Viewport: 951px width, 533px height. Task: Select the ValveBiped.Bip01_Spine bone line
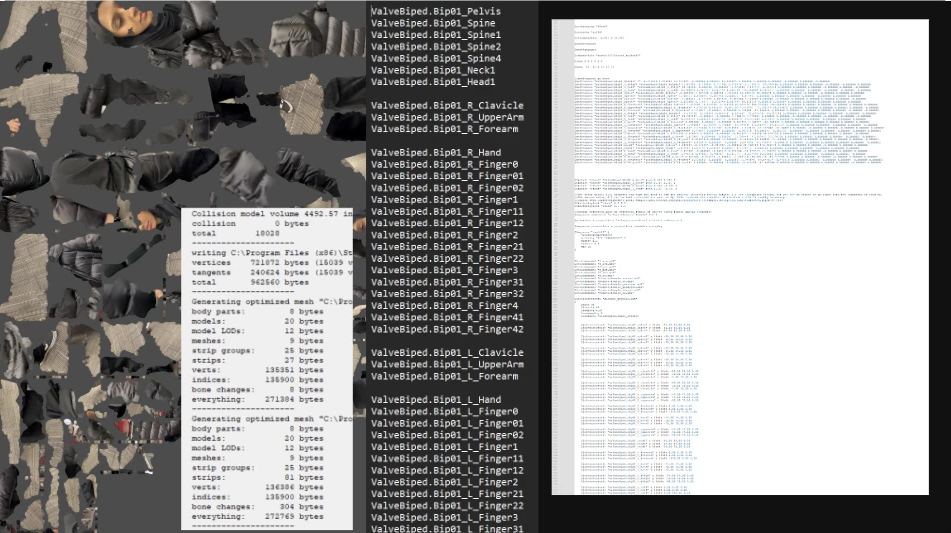point(433,23)
